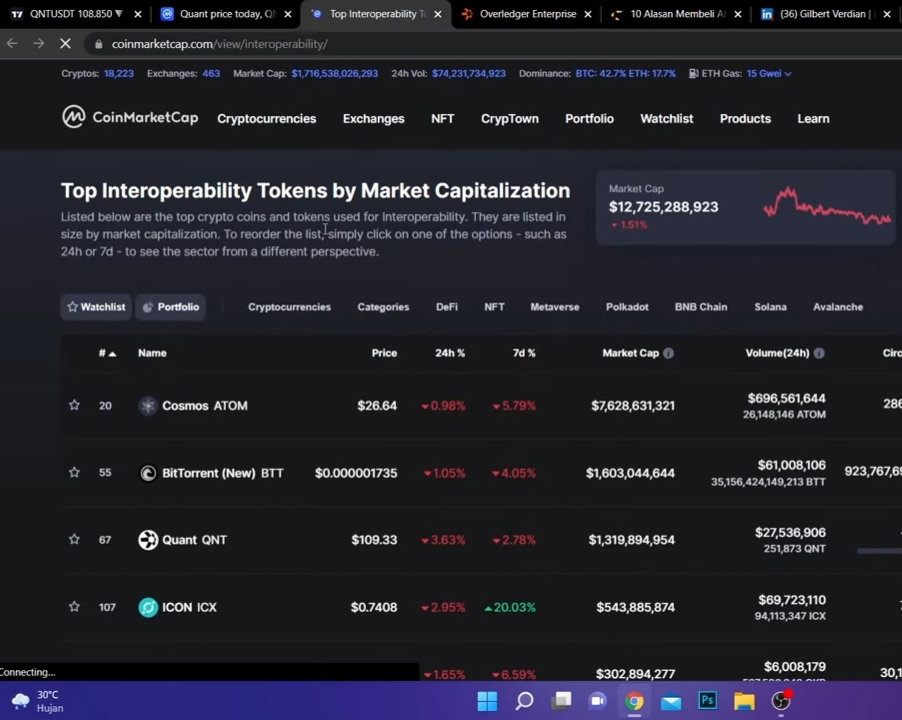
Task: Click the Watchlist filter button
Action: tap(96, 307)
